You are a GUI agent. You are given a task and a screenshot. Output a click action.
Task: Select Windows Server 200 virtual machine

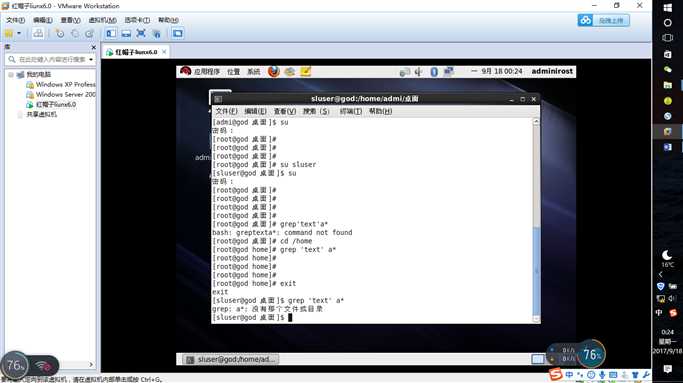click(61, 95)
